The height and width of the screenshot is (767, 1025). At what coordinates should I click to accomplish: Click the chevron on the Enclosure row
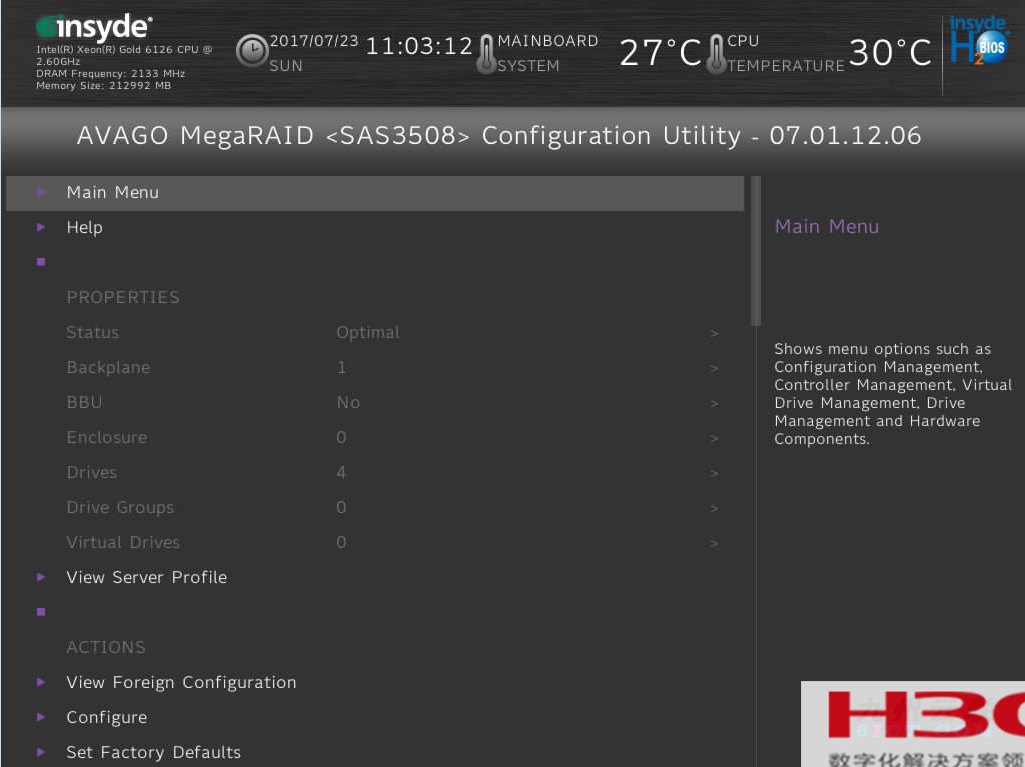coord(714,438)
